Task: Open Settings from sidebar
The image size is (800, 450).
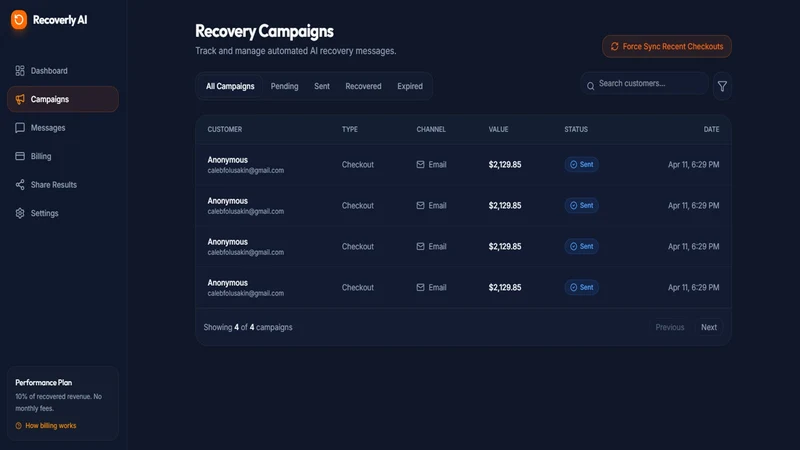Action: pyautogui.click(x=63, y=213)
